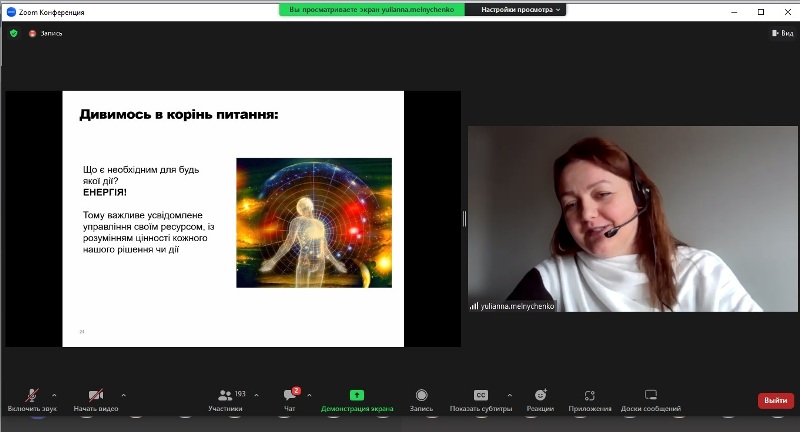Click the green shield encryption icon
This screenshot has height=432, width=800.
coord(13,33)
